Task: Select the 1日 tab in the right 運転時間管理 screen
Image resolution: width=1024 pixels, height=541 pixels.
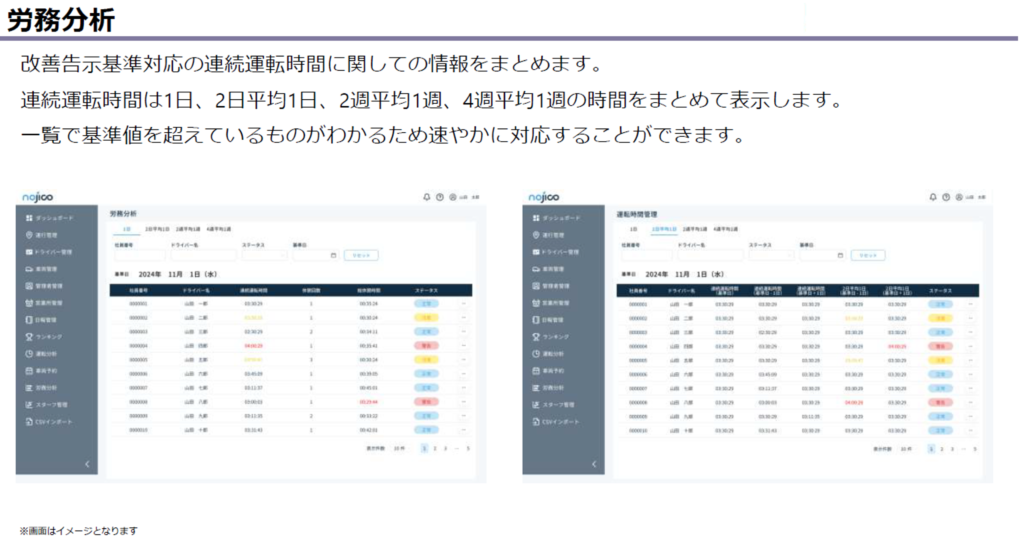Action: [x=633, y=229]
